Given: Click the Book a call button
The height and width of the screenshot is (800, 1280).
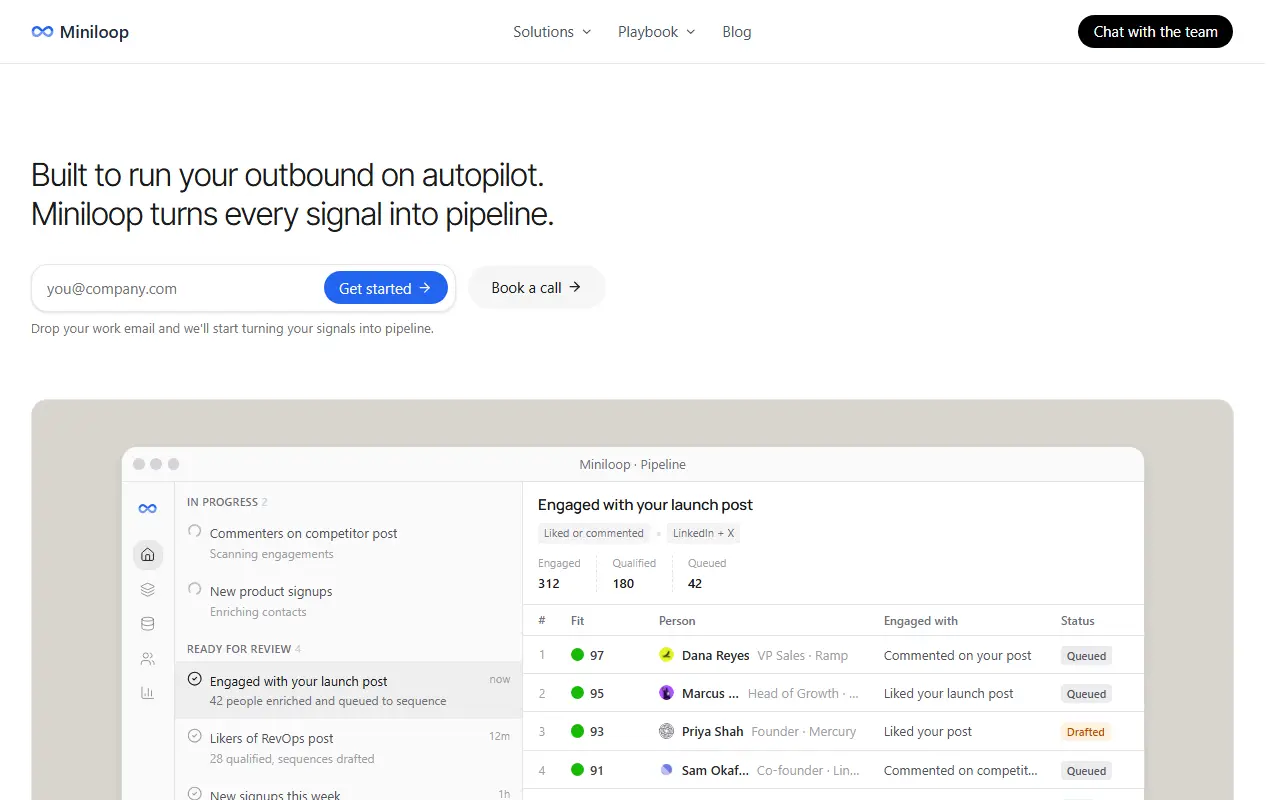Looking at the screenshot, I should 536,287.
